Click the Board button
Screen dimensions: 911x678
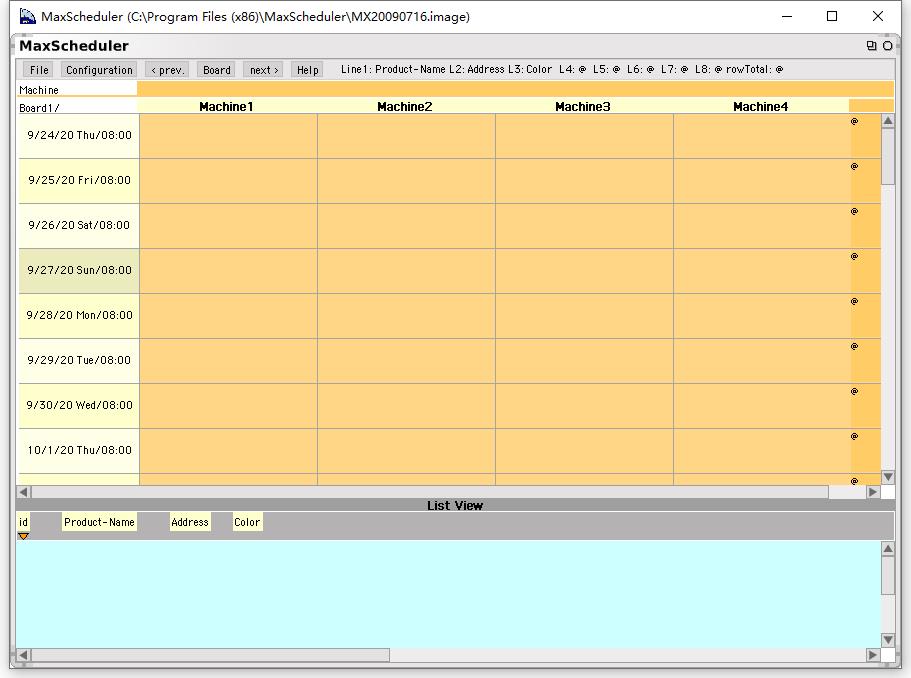[216, 70]
